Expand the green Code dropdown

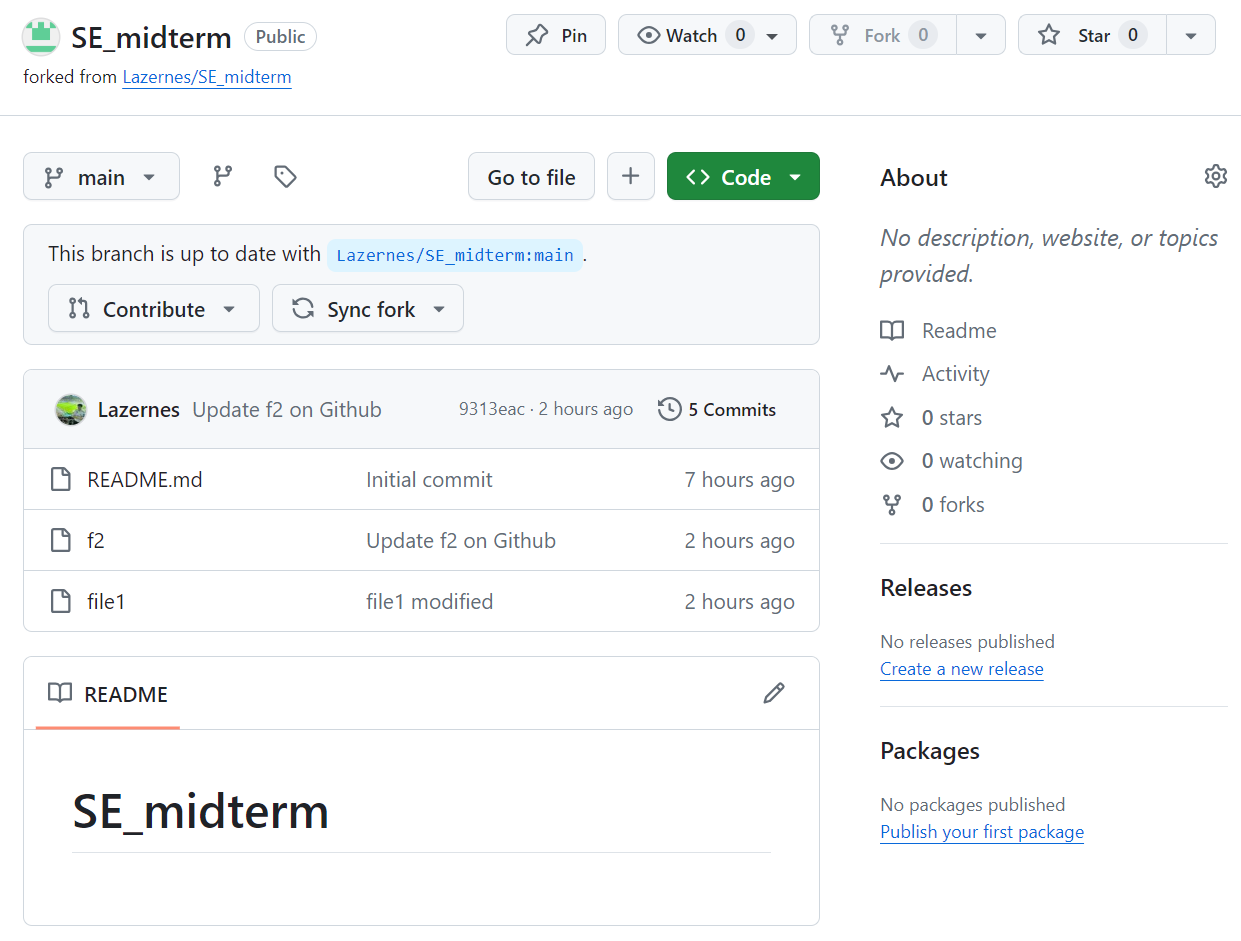(x=743, y=177)
